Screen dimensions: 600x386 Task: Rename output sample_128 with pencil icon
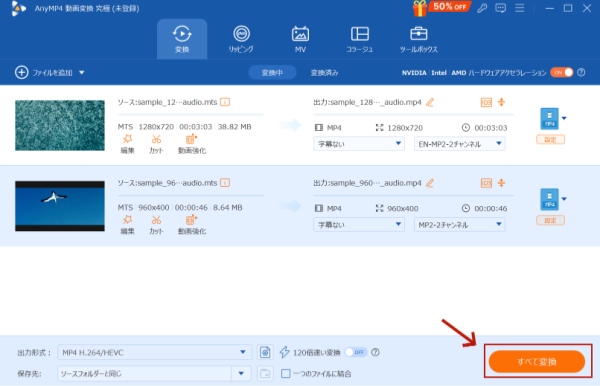coord(430,102)
